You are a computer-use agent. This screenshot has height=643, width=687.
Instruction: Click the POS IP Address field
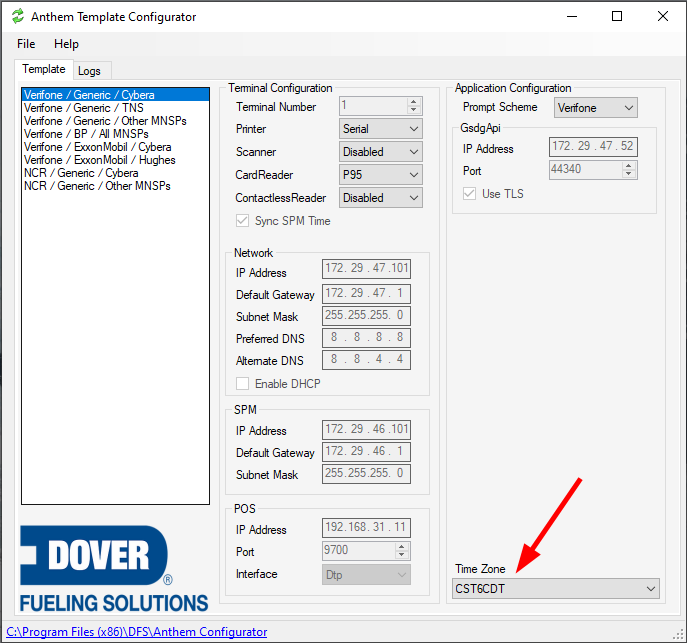coord(366,528)
